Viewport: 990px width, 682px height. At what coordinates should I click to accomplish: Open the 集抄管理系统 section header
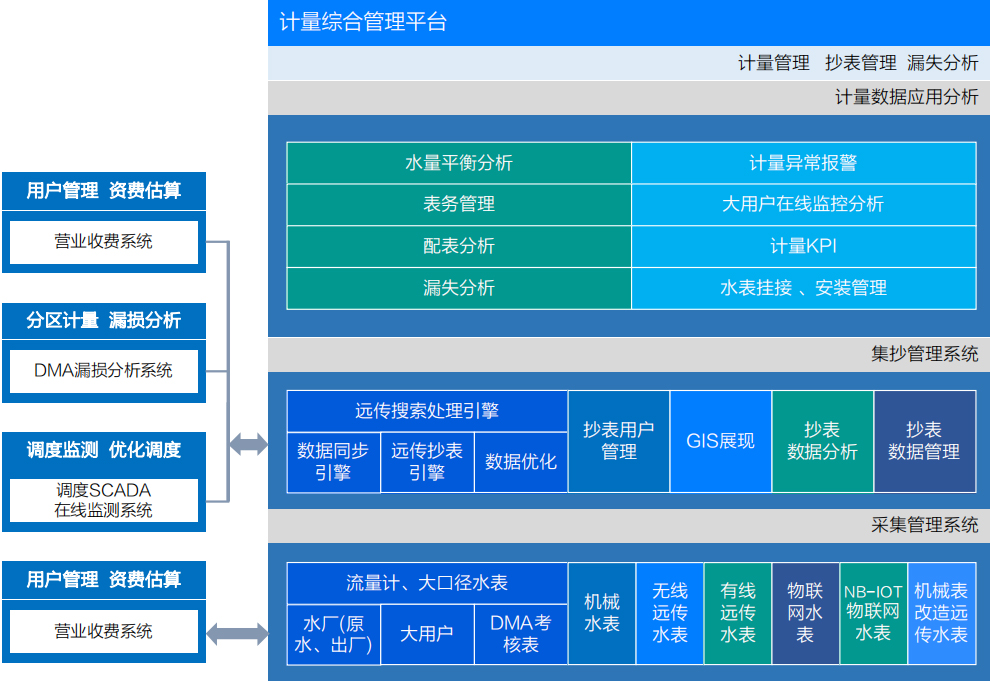tap(924, 354)
